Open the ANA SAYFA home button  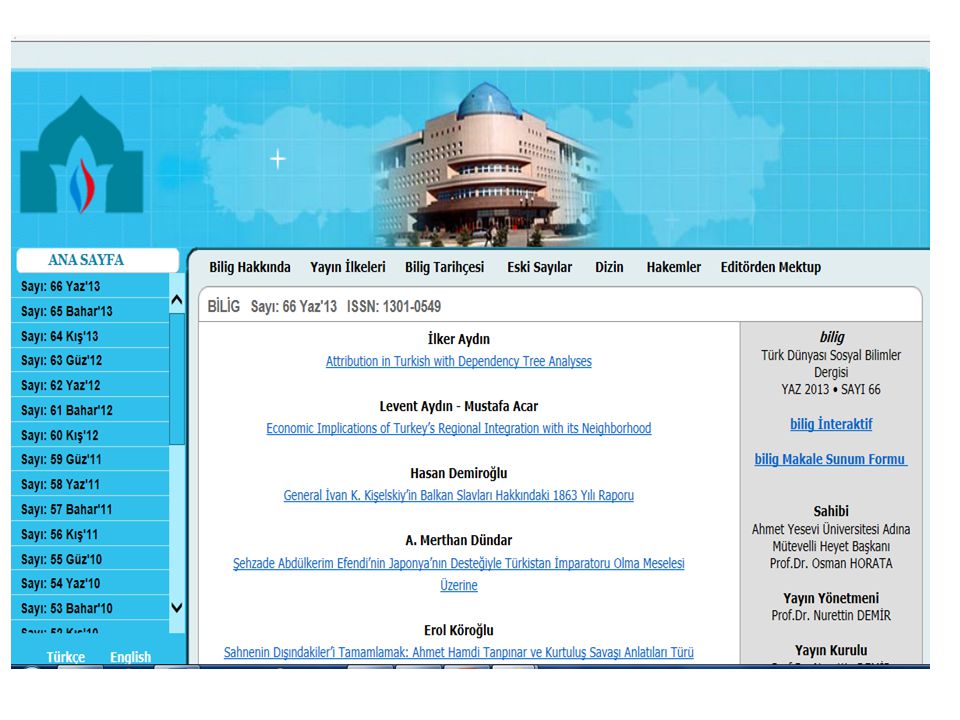97,260
